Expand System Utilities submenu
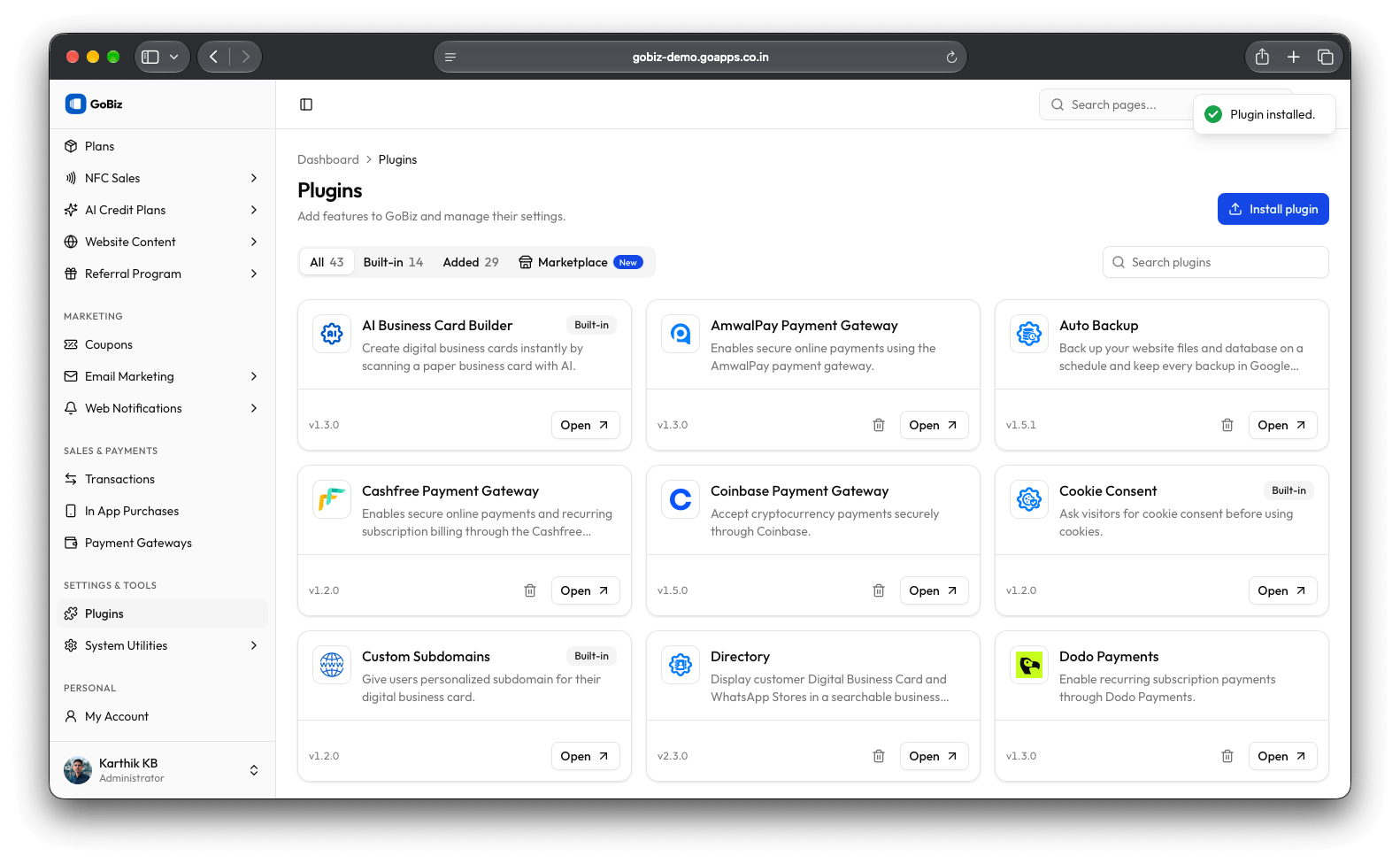 [254, 645]
